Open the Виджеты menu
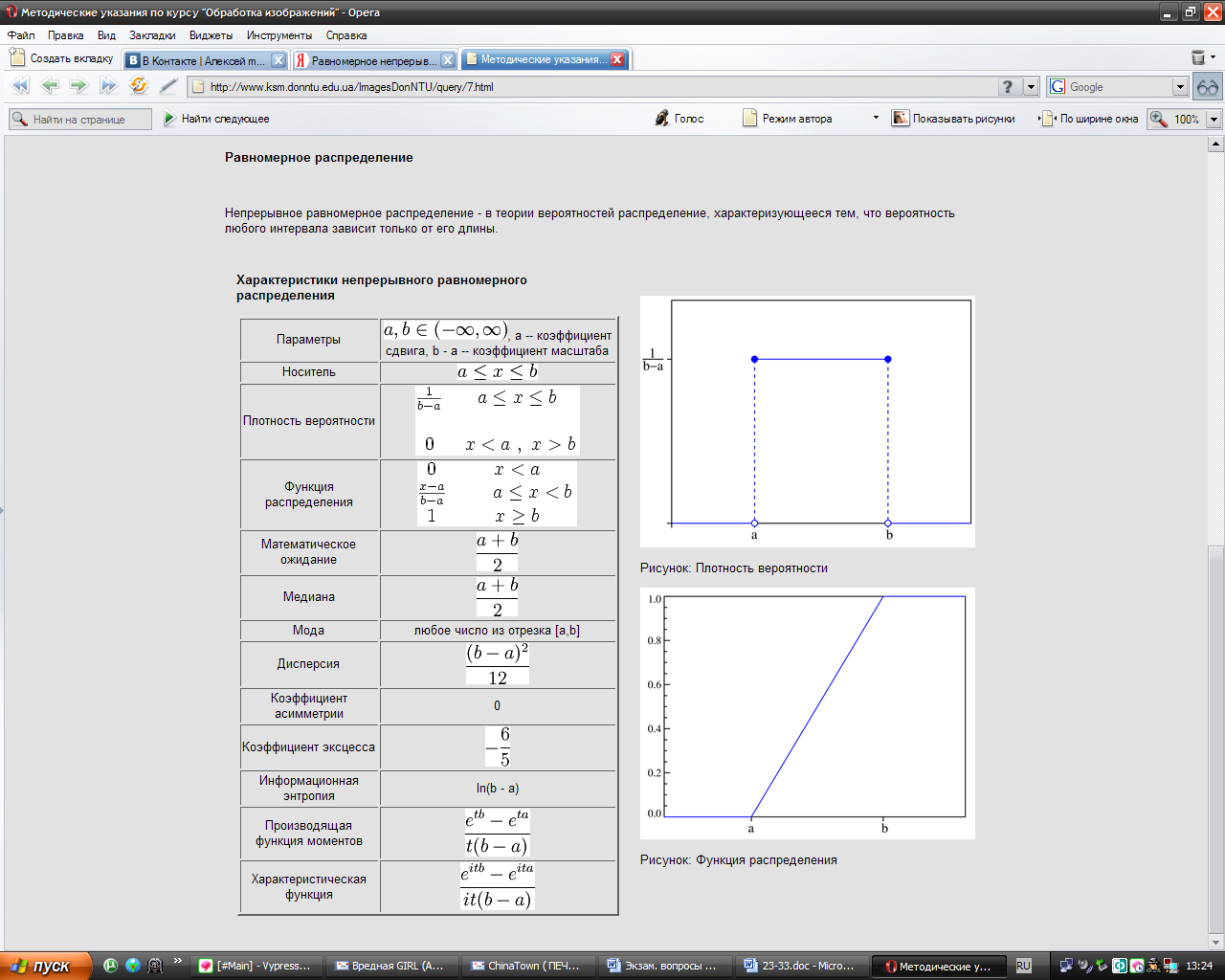1225x980 pixels. [211, 35]
